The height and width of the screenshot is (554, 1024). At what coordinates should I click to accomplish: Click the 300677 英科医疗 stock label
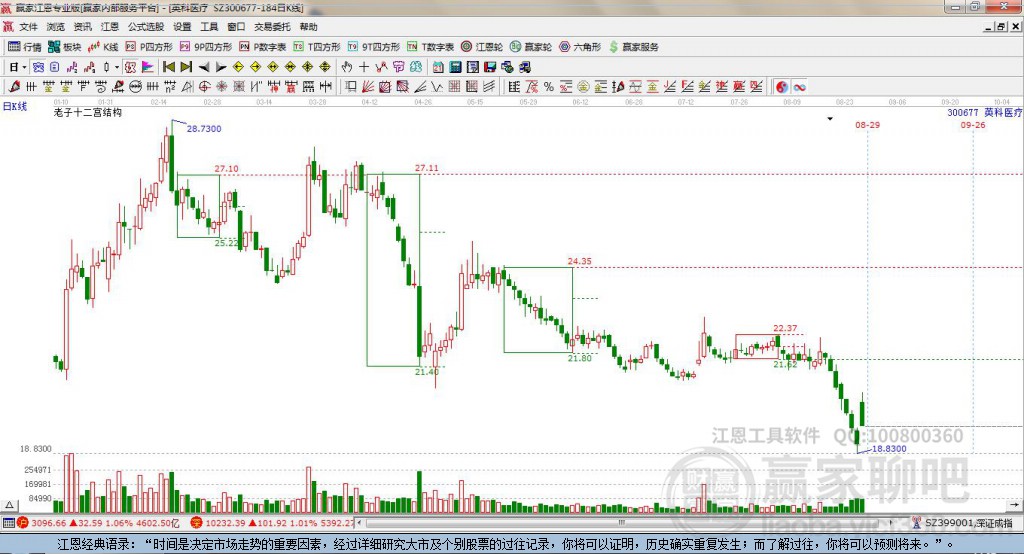[985, 112]
